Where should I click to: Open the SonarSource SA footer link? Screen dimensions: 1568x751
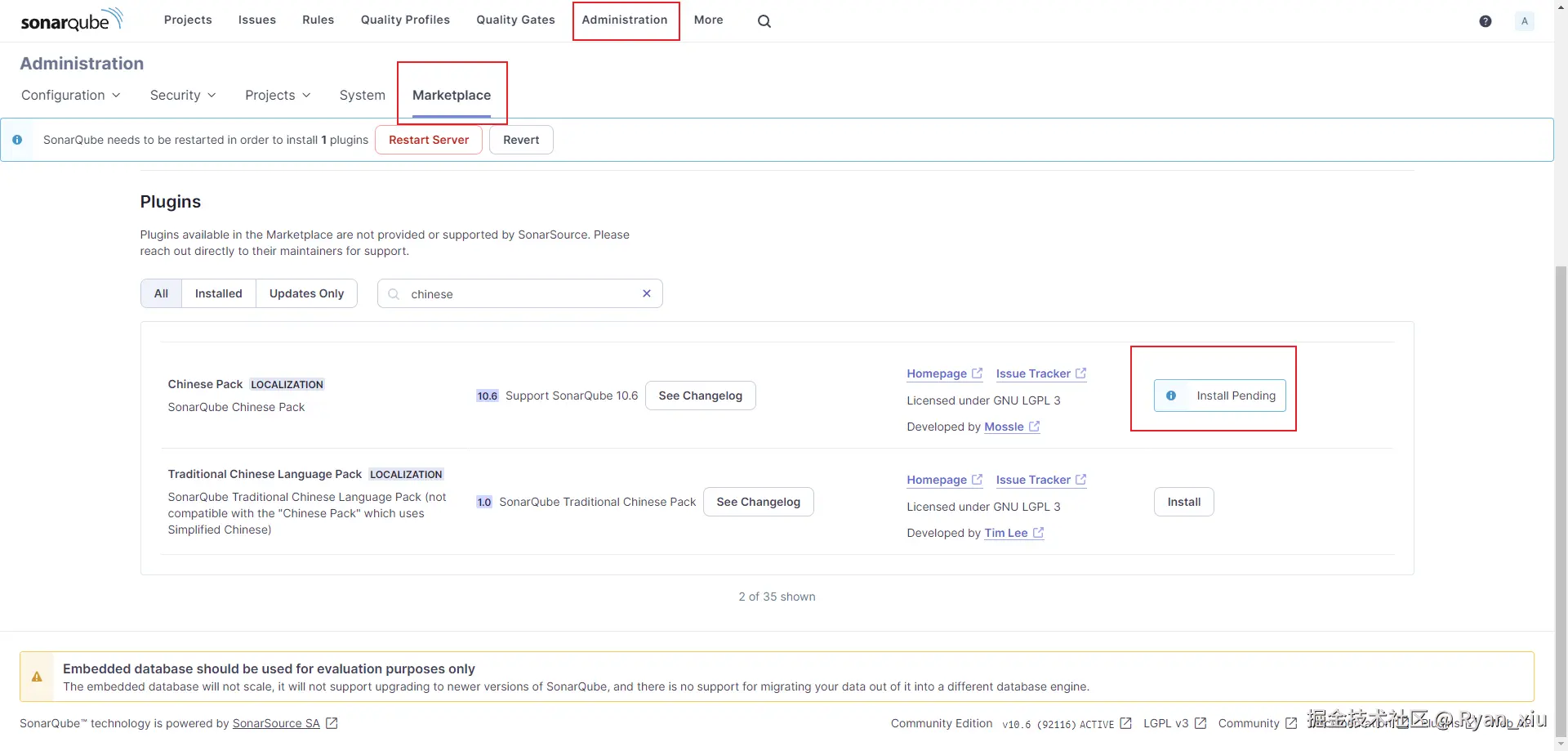click(276, 723)
